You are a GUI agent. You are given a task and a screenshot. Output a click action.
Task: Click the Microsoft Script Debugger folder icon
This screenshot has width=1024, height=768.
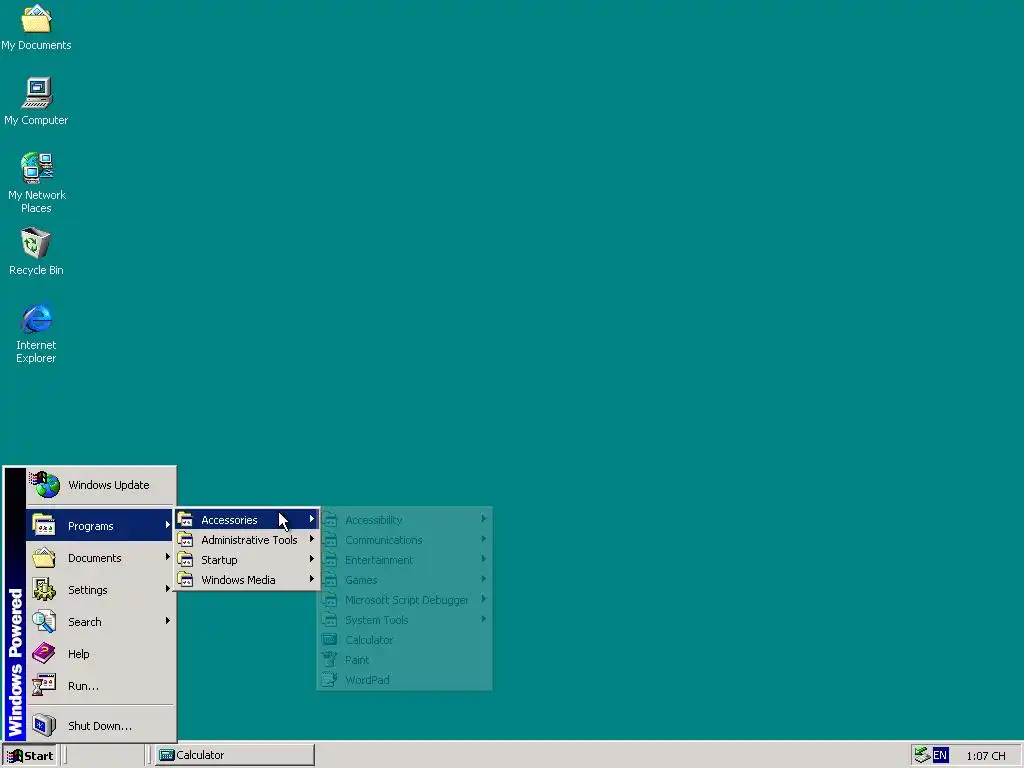tap(330, 600)
